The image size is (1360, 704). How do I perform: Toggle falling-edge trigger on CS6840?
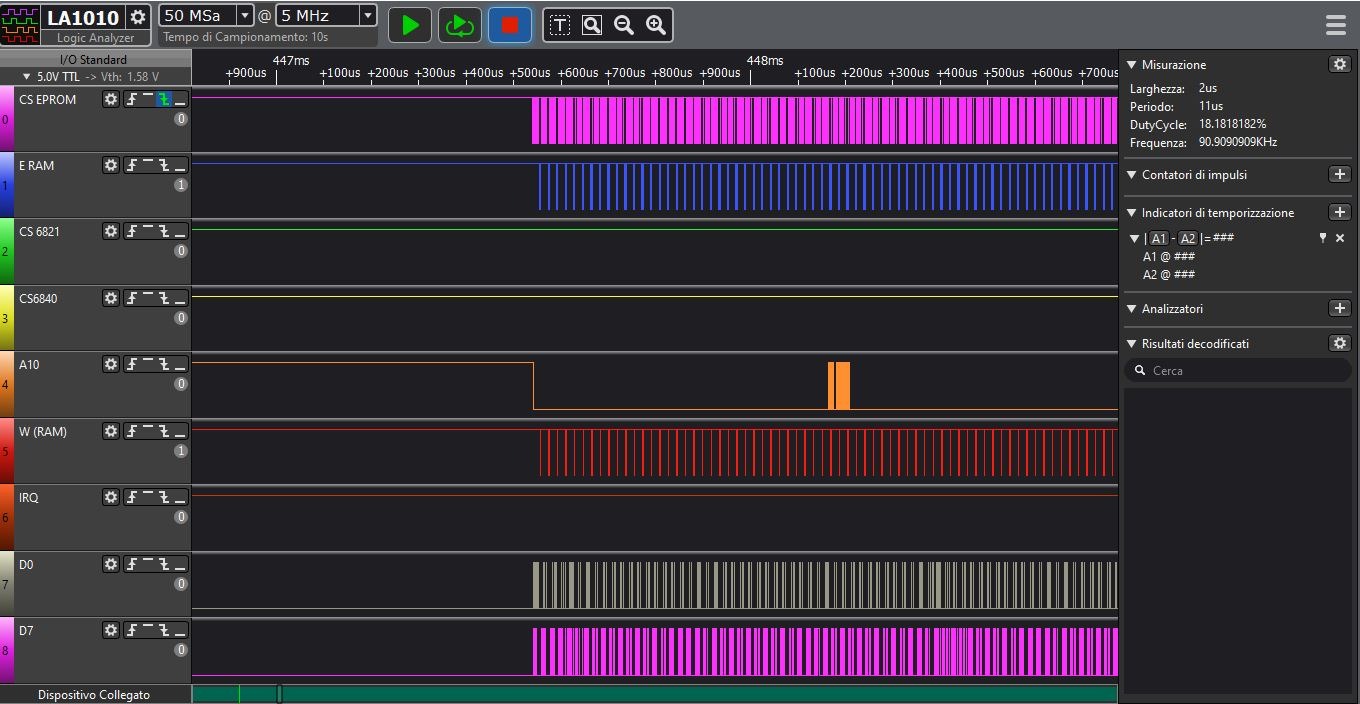point(164,298)
